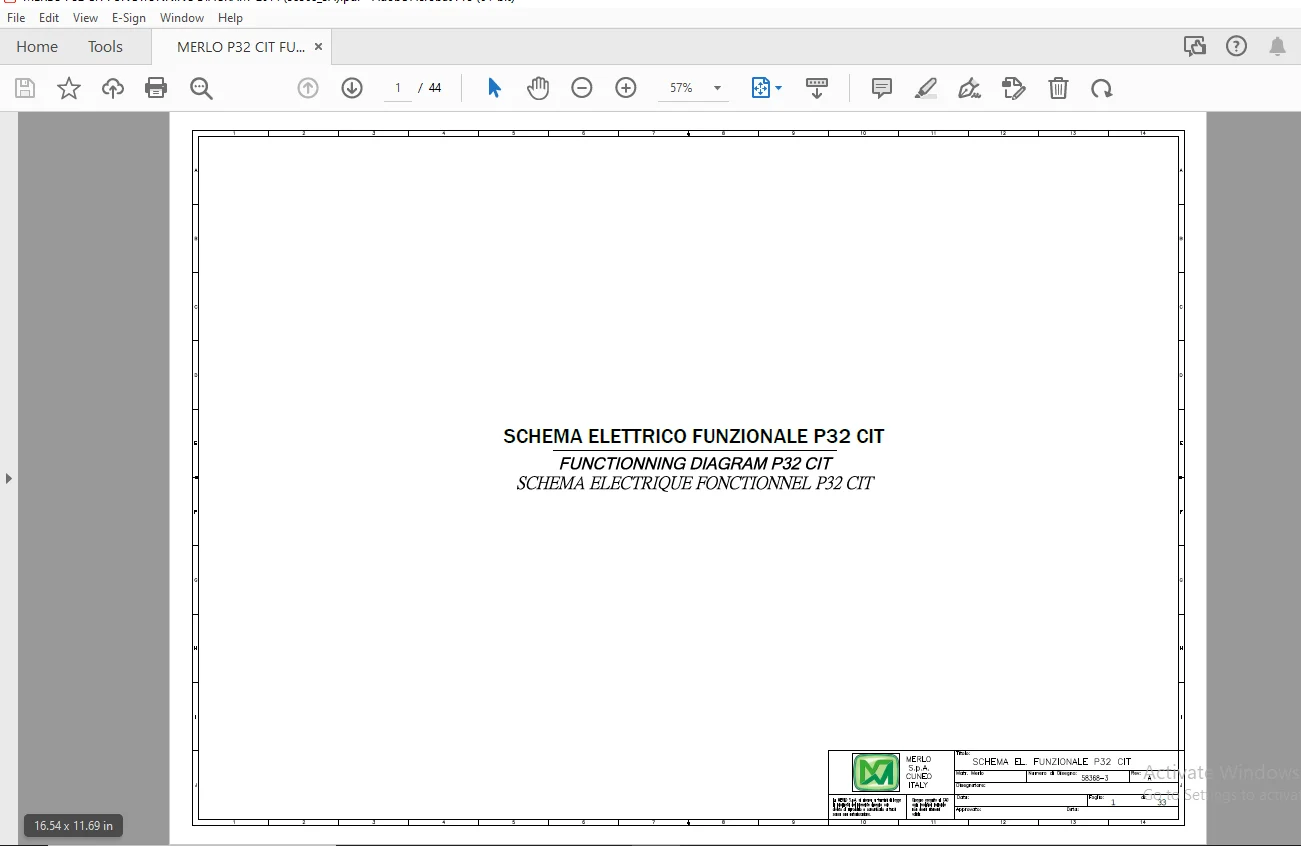Click title block text SCHEMA EL. FUNZIONALE P32 CIT
The height and width of the screenshot is (846, 1301).
coord(1051,762)
